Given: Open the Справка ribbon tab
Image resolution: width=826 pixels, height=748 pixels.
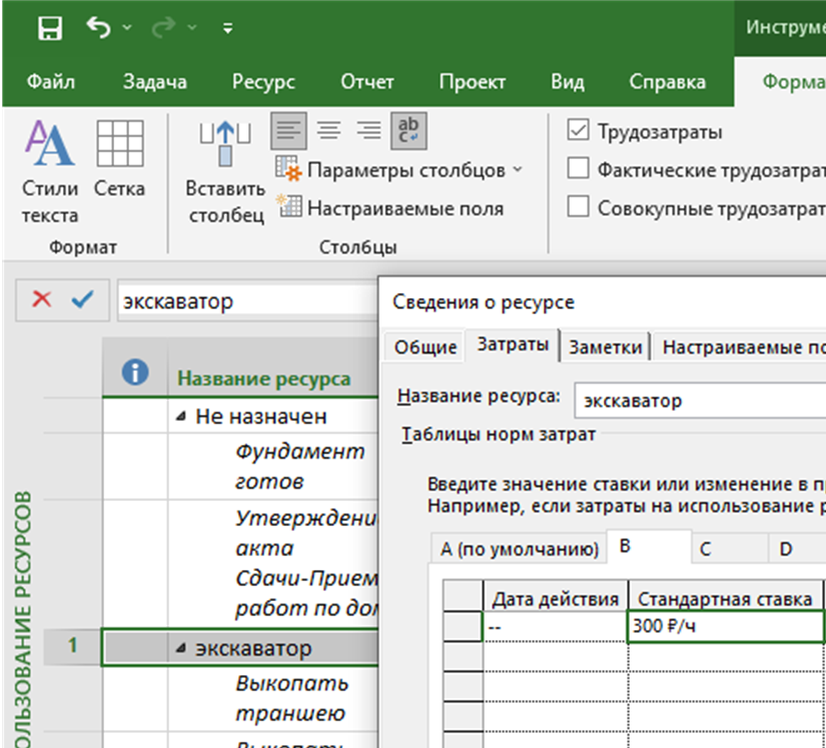Looking at the screenshot, I should tap(667, 82).
